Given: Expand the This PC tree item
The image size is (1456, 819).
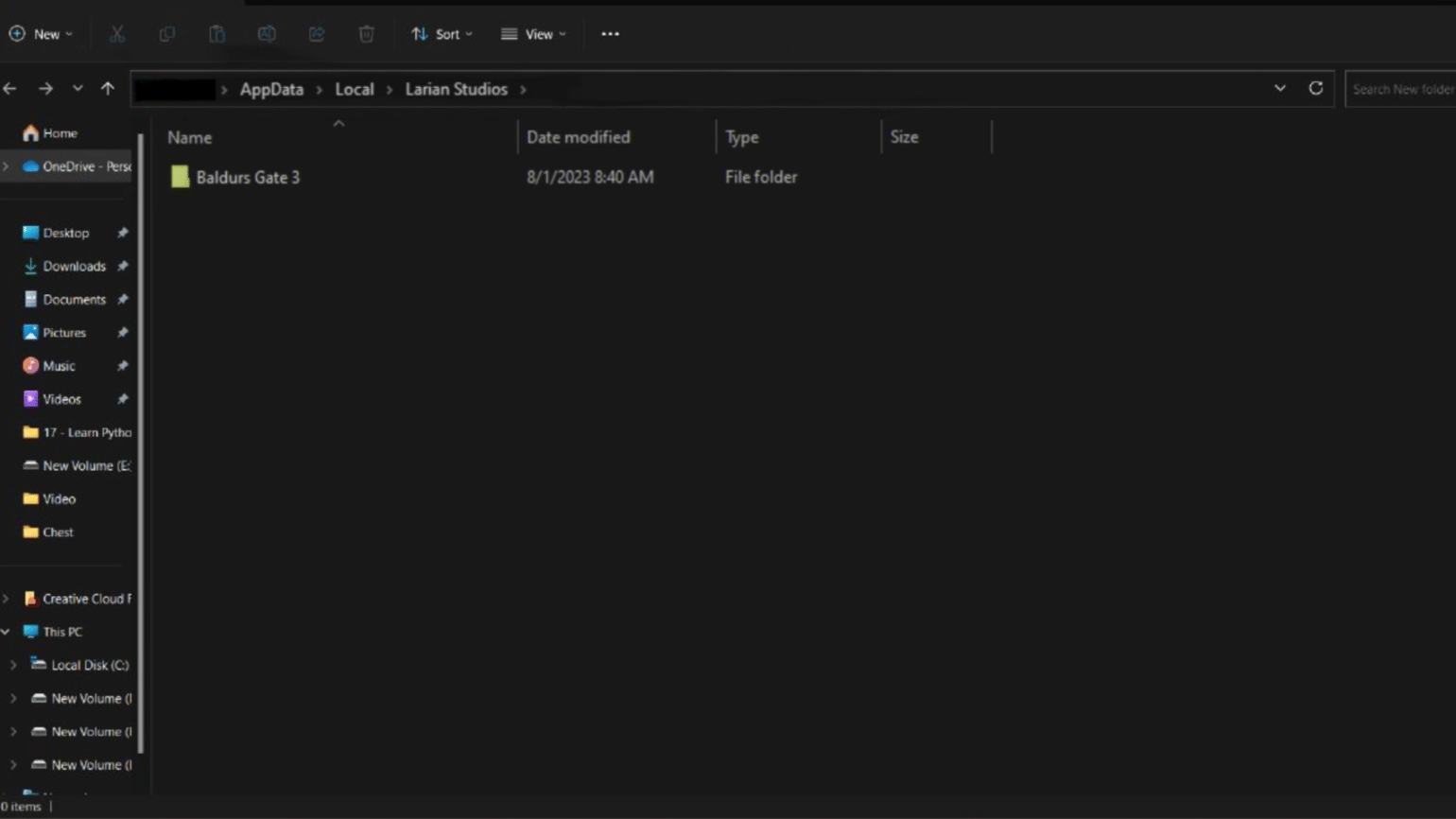Looking at the screenshot, I should point(6,631).
